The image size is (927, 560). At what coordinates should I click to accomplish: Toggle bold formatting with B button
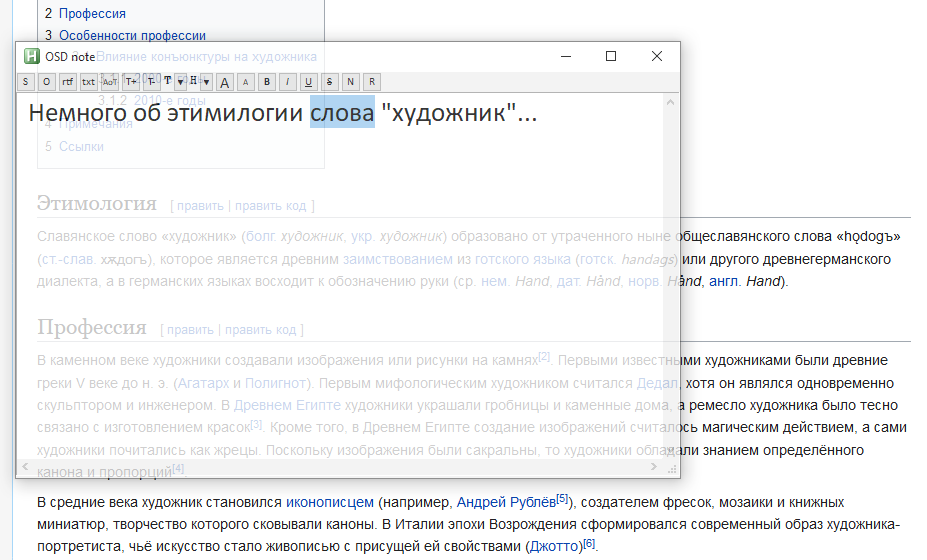tap(267, 82)
